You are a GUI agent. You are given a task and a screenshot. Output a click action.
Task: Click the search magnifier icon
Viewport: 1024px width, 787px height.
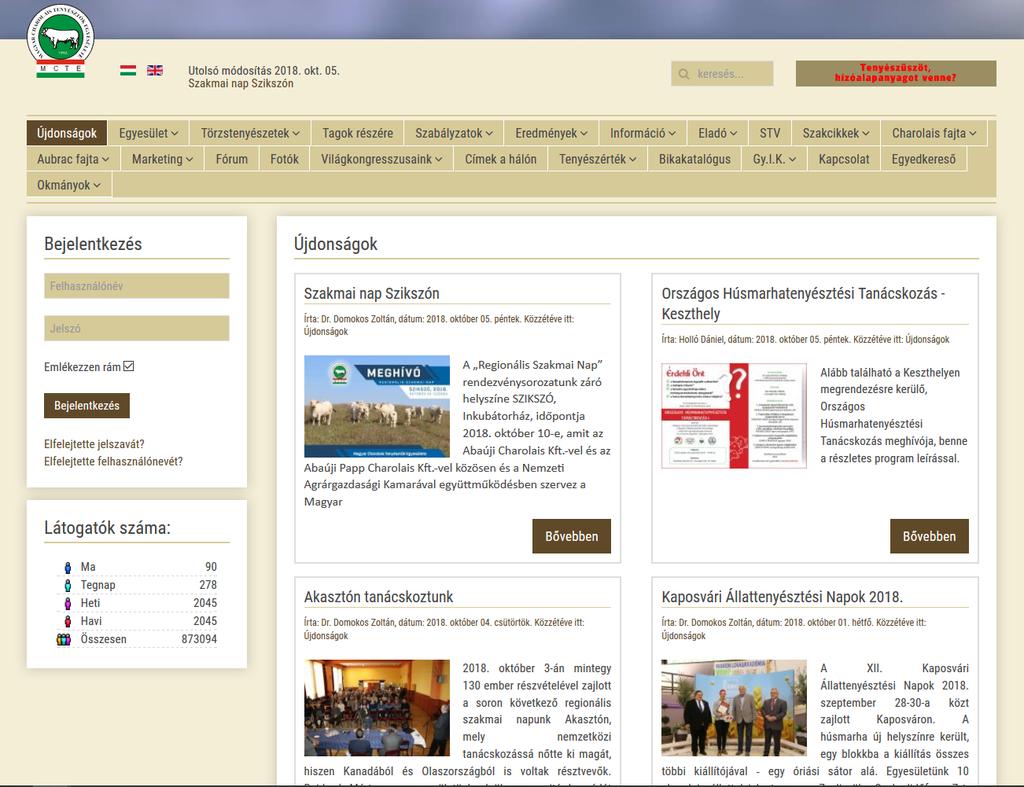(x=684, y=74)
